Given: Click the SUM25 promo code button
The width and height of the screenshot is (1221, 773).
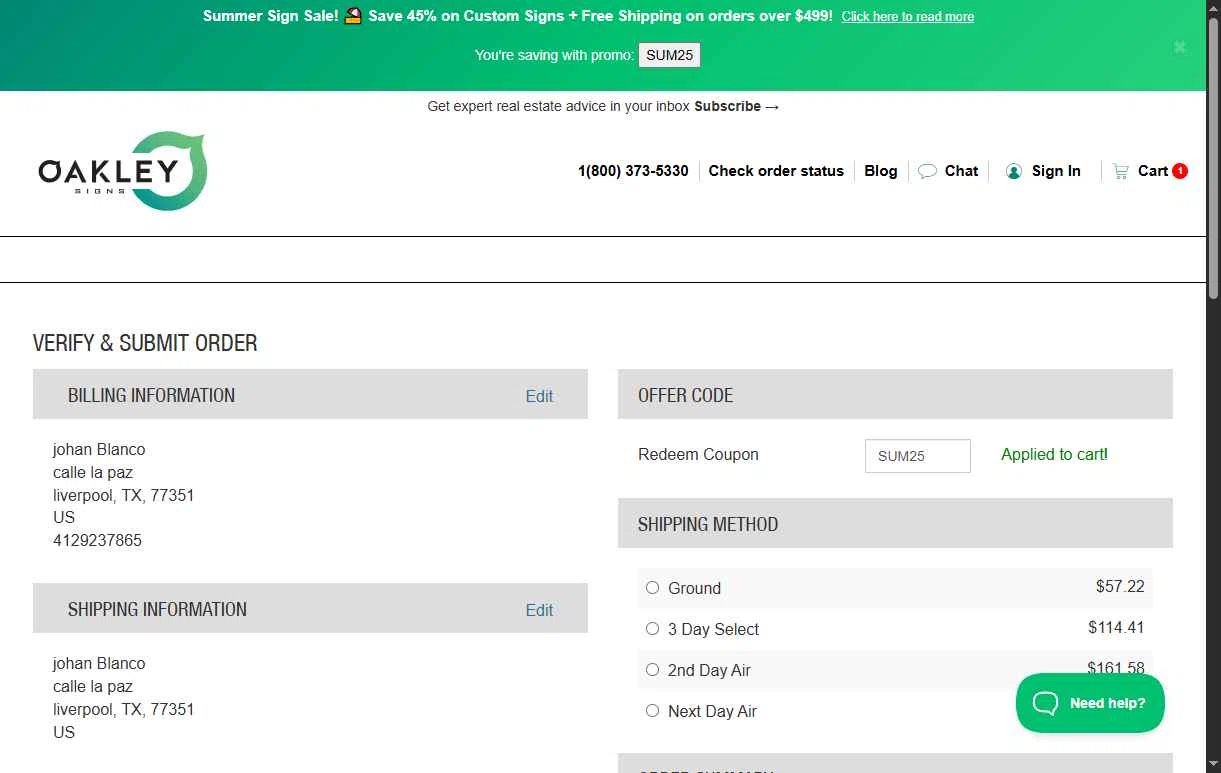Looking at the screenshot, I should (670, 55).
